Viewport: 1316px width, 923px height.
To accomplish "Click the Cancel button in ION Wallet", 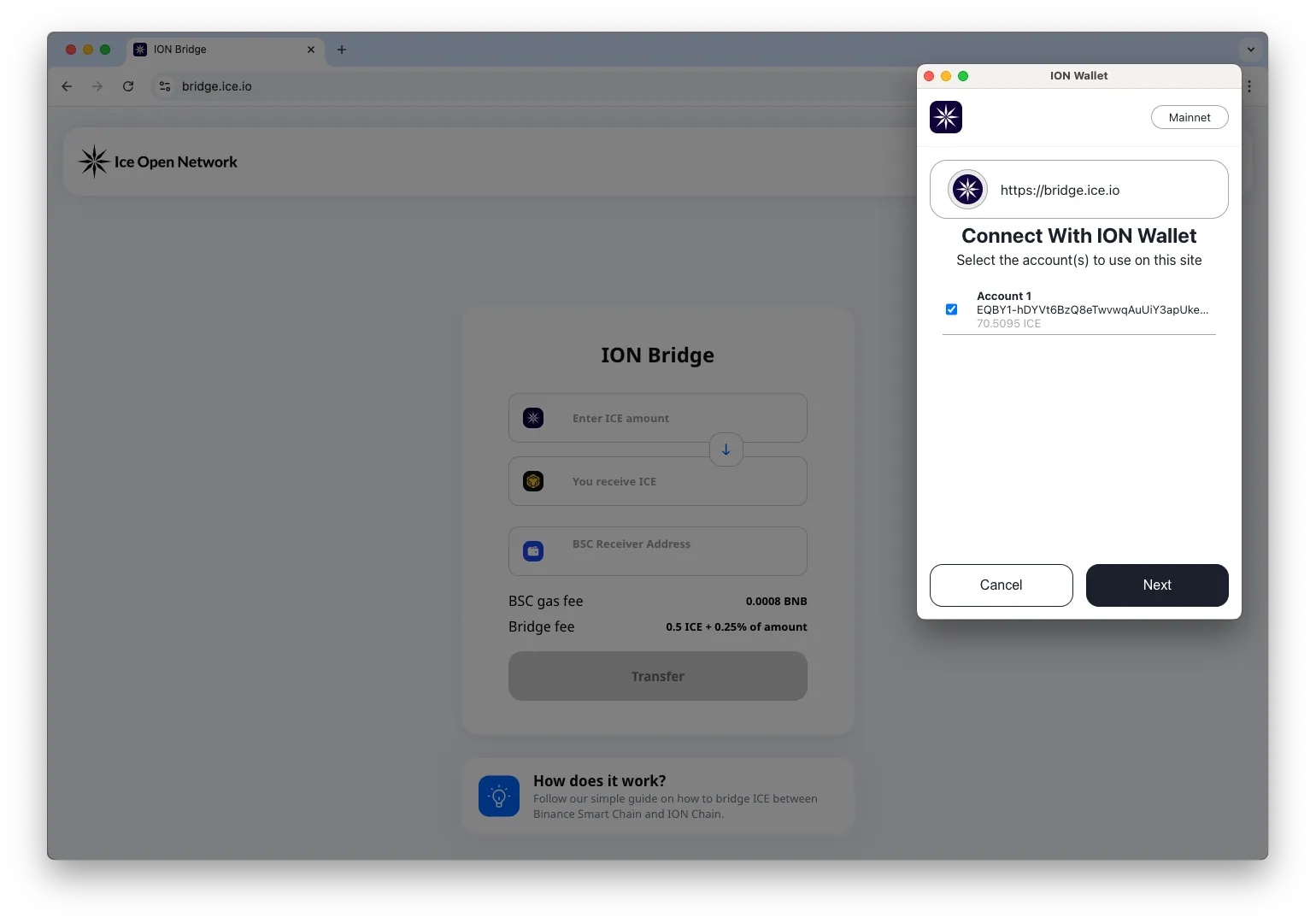I will tap(1001, 585).
